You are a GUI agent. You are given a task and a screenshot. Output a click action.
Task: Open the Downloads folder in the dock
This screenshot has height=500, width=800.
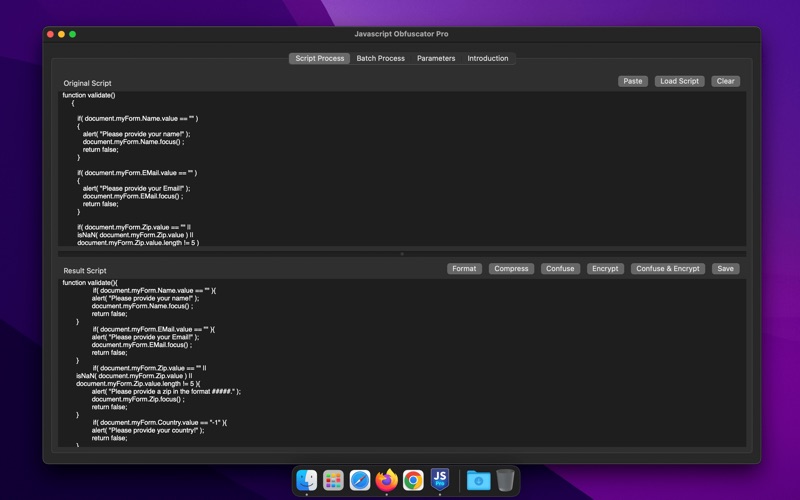(x=478, y=481)
